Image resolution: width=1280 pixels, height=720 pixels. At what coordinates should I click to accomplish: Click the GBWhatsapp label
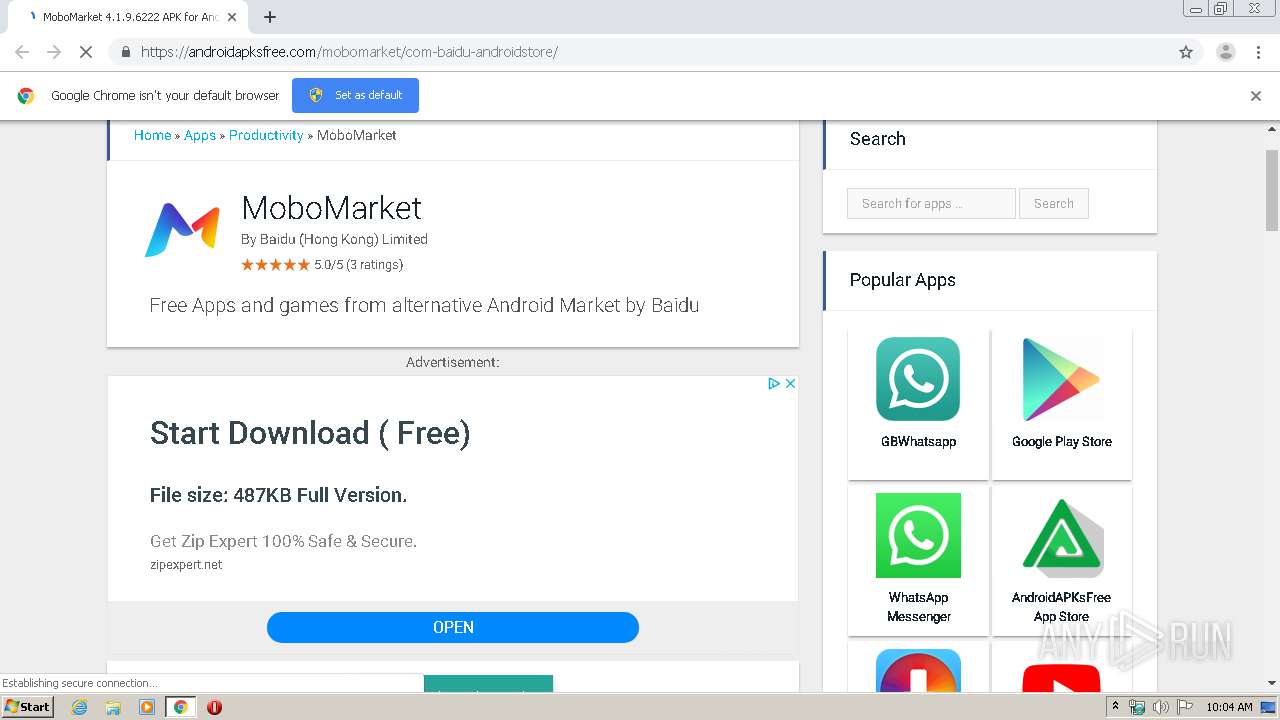tap(918, 441)
